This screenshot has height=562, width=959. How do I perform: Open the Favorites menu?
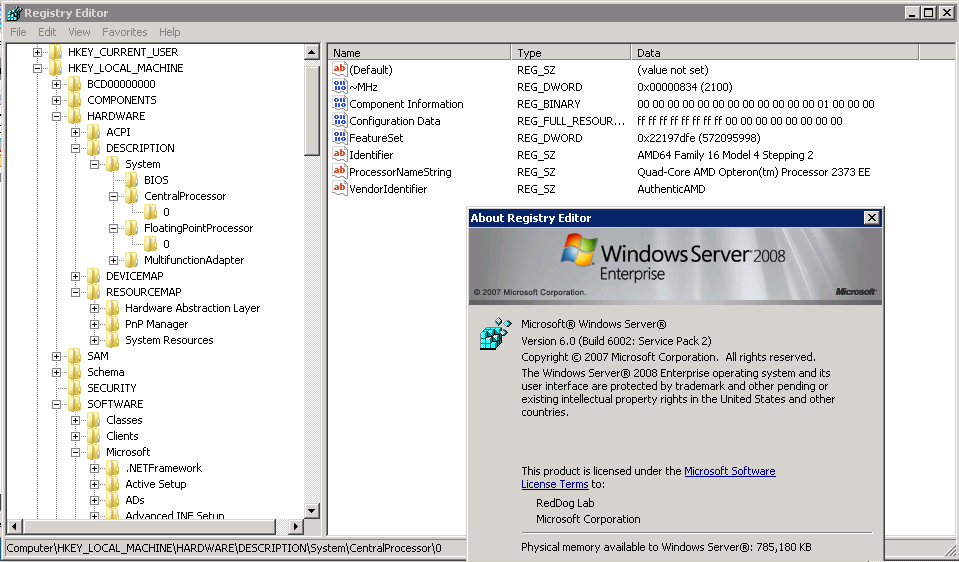tap(124, 32)
